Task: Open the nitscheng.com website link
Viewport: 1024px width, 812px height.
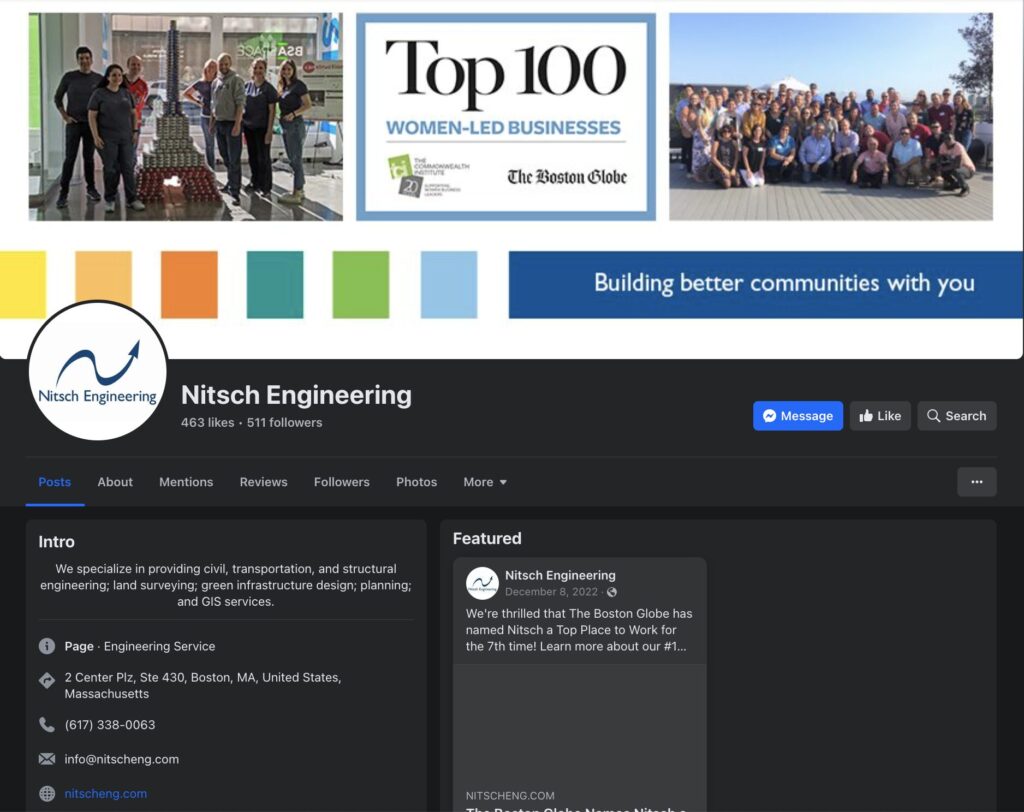Action: (105, 794)
